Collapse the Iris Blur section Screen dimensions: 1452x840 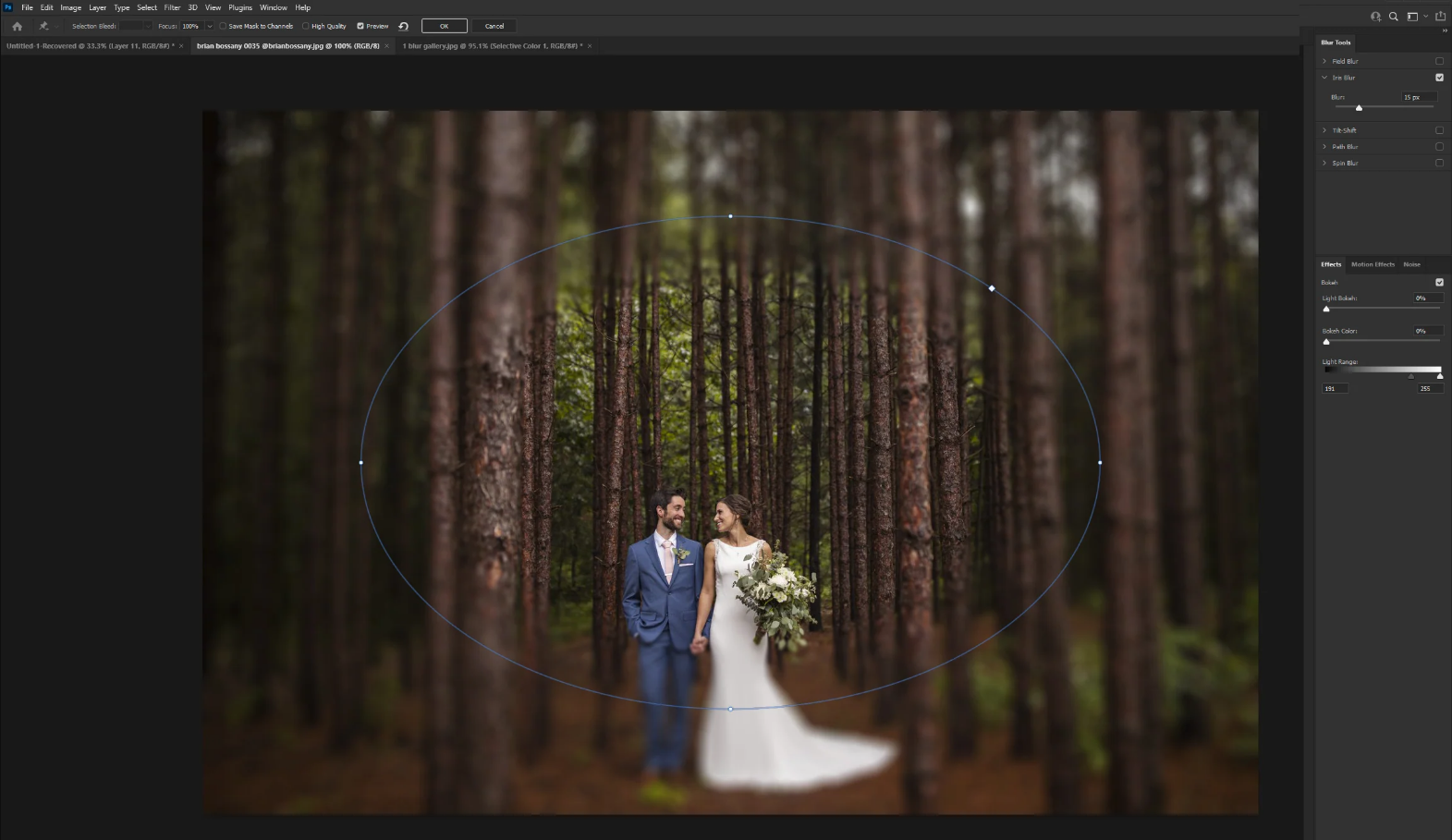tap(1324, 78)
